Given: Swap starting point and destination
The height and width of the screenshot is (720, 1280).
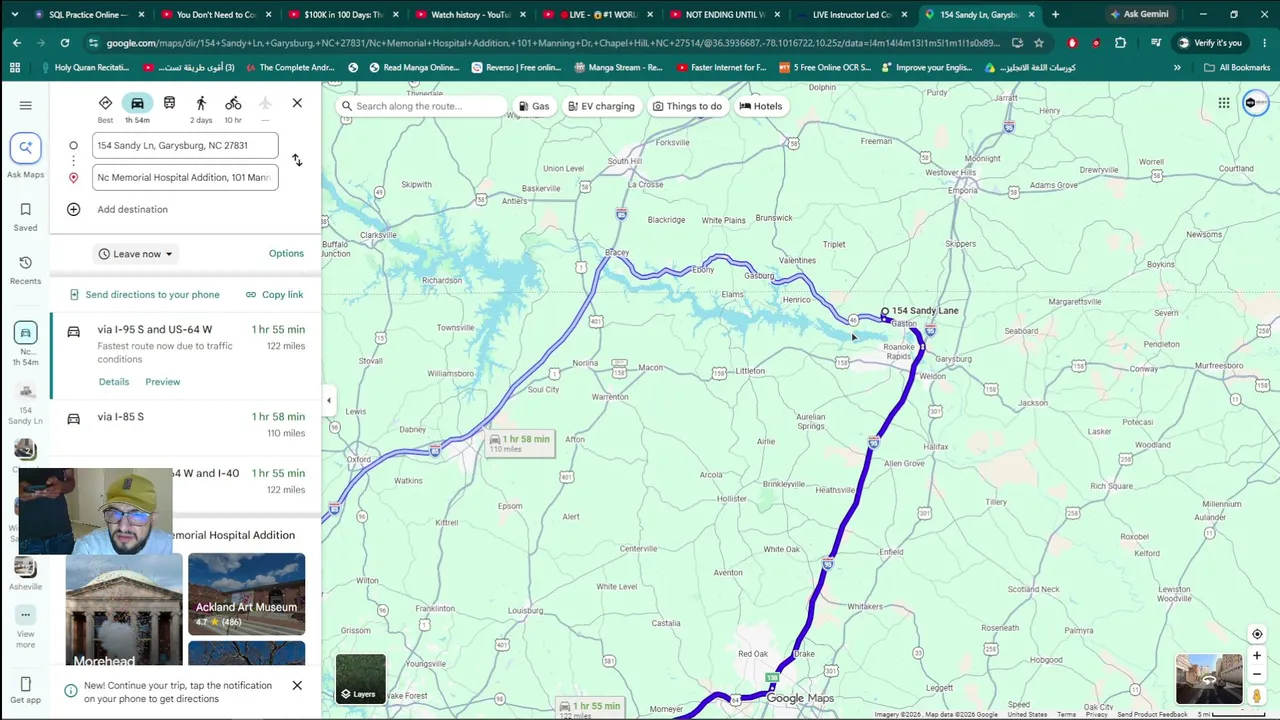Looking at the screenshot, I should point(297,160).
